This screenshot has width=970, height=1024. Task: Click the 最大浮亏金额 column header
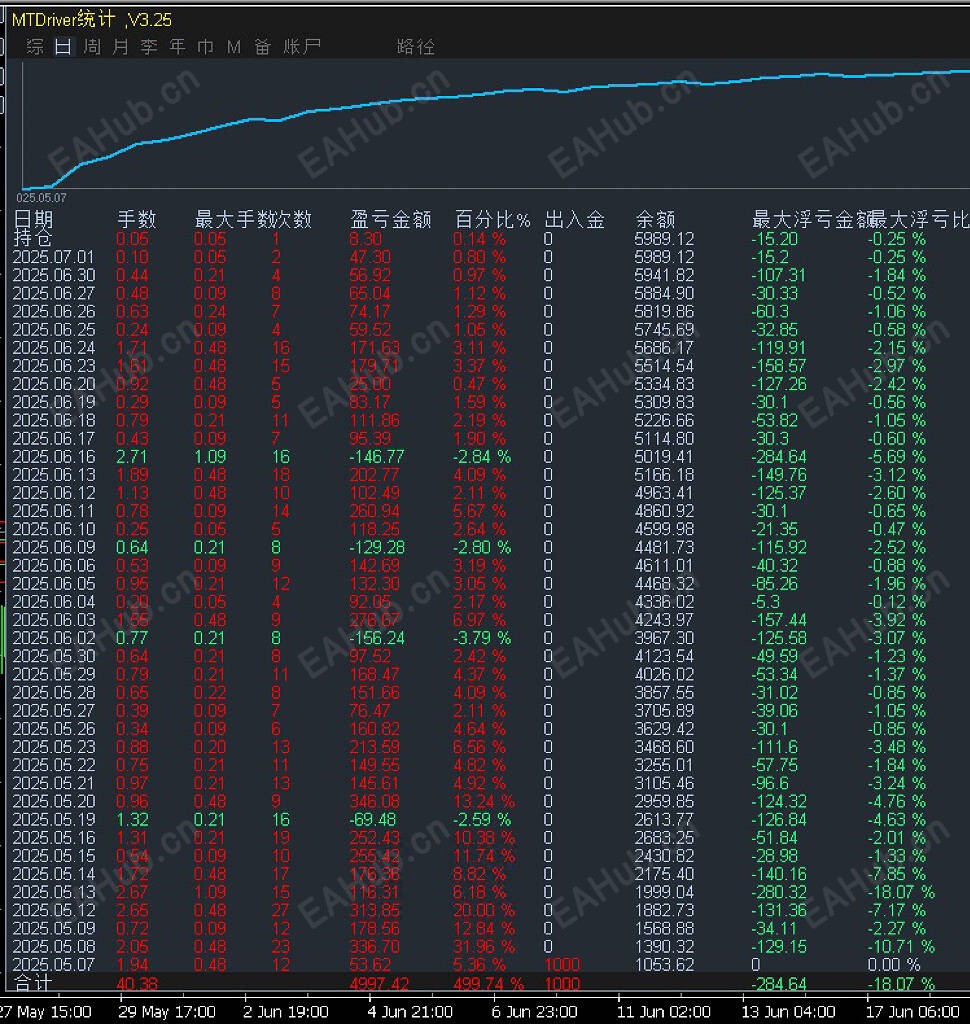point(810,219)
